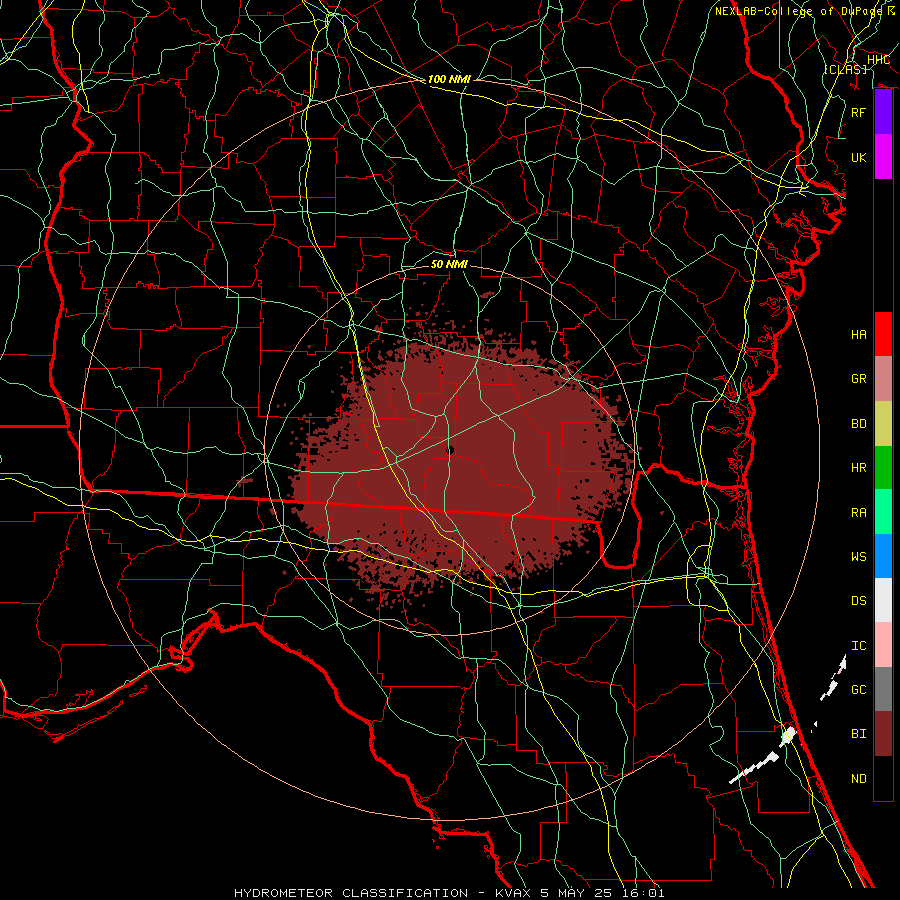The height and width of the screenshot is (900, 900).
Task: Select the yellow BD color swatch
Action: pyautogui.click(x=883, y=423)
